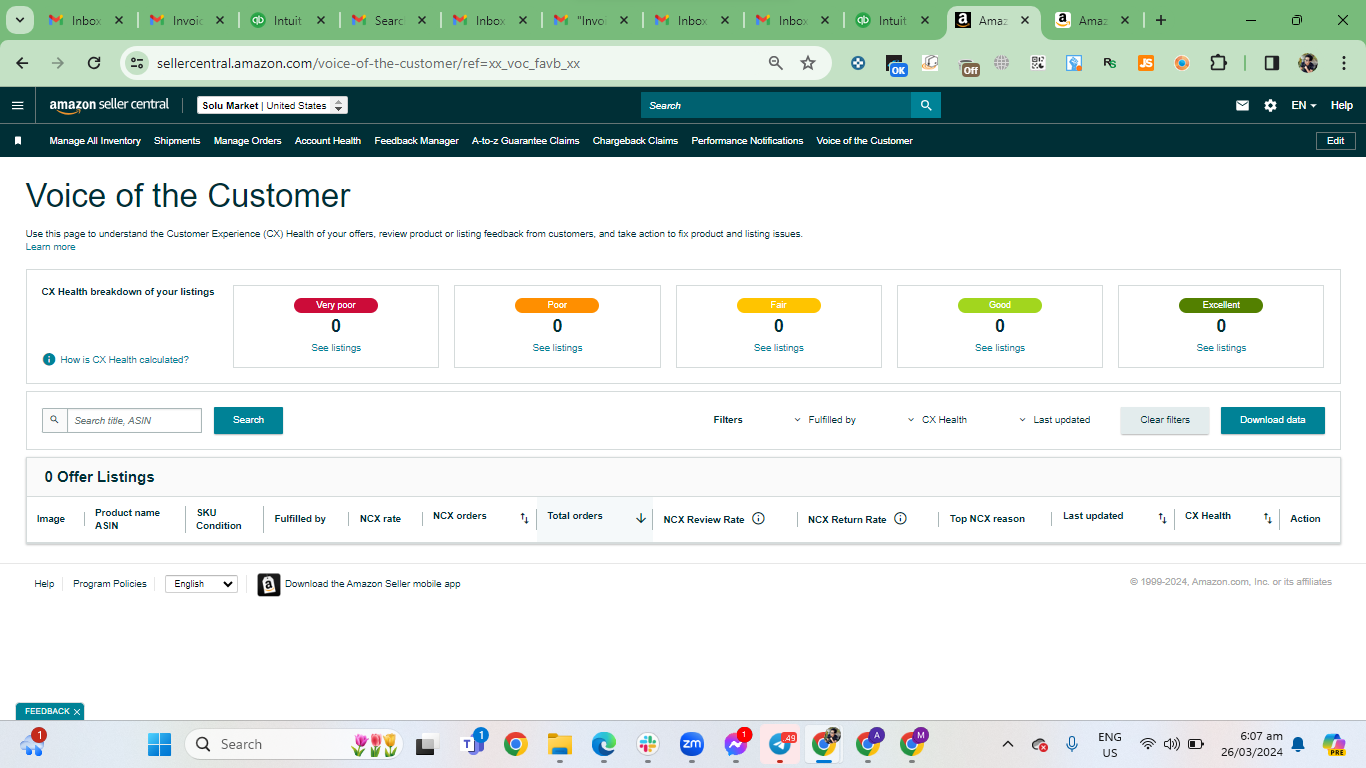Image resolution: width=1366 pixels, height=768 pixels.
Task: View site information icon in address bar
Action: (137, 63)
